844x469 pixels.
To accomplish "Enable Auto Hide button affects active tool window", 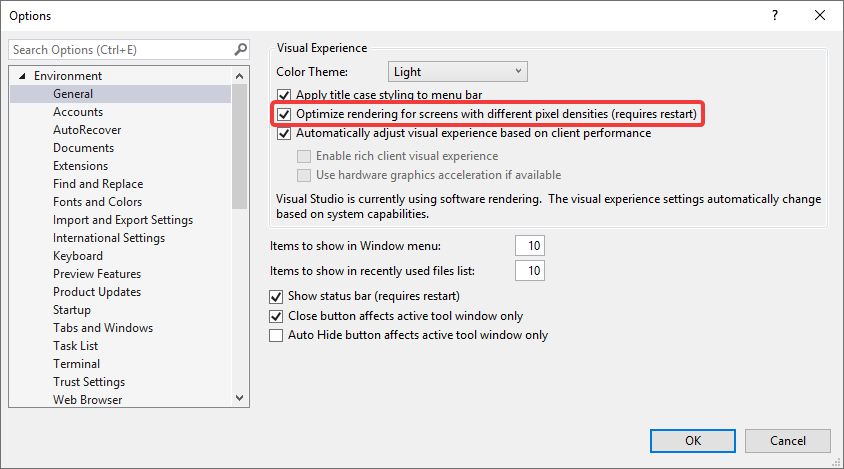I will click(x=277, y=336).
